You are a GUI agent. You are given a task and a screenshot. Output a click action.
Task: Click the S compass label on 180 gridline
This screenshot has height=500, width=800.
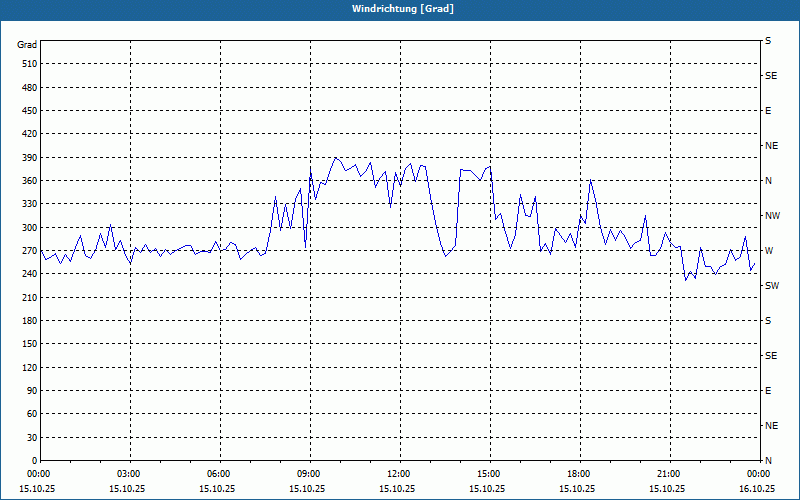pyautogui.click(x=768, y=320)
